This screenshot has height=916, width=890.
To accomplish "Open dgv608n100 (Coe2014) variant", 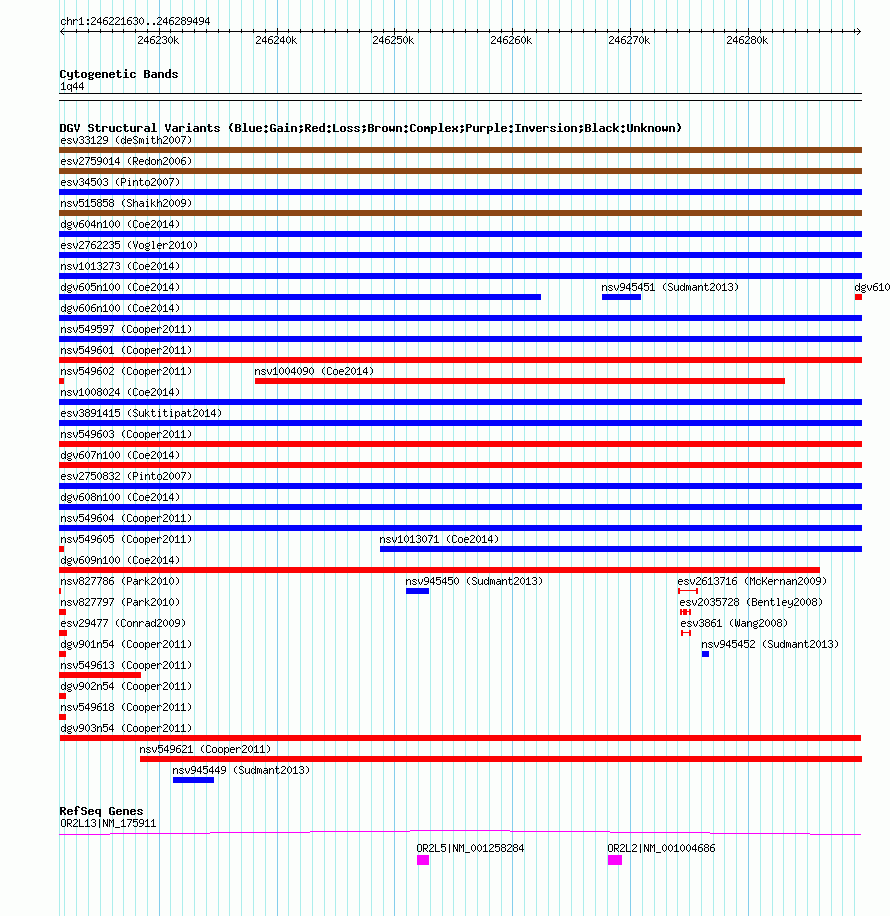I will (120, 498).
